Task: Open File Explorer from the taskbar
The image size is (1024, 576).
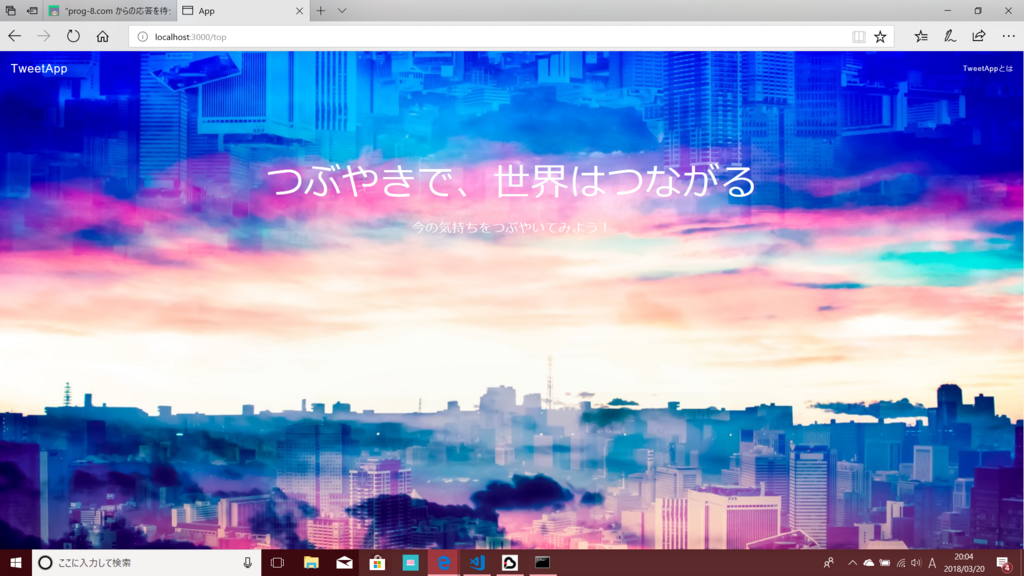Action: (311, 562)
